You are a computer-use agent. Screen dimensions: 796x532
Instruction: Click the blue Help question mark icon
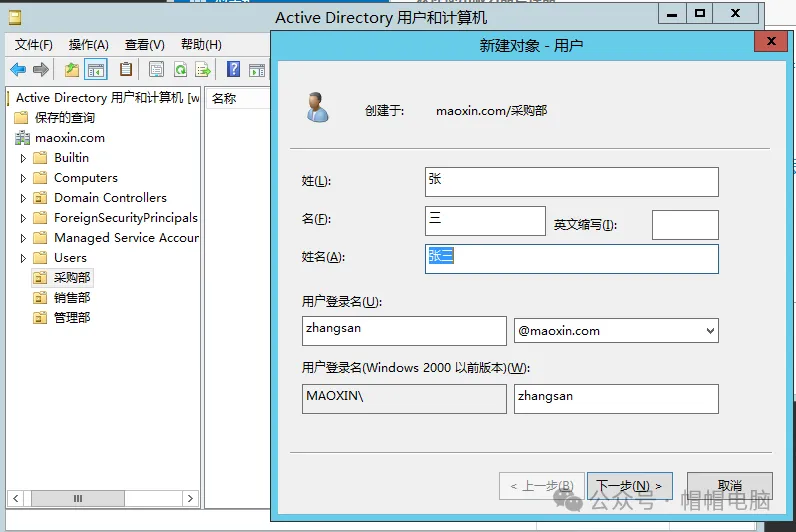click(233, 69)
